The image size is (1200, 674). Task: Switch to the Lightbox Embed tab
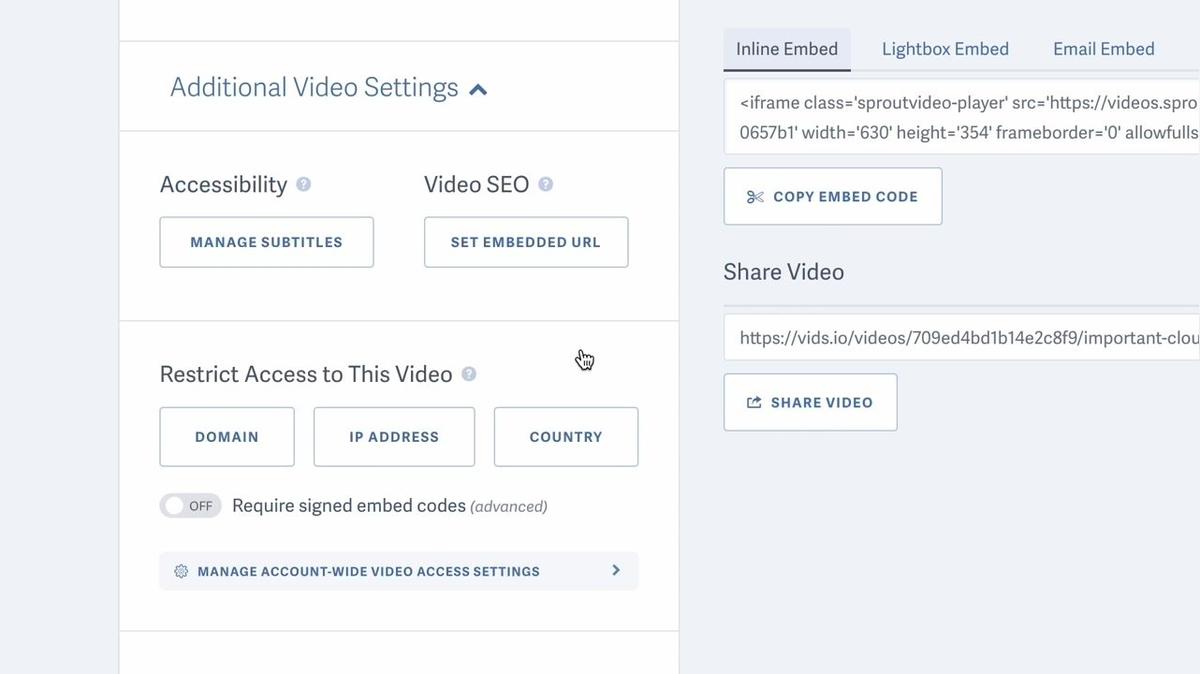coord(945,49)
